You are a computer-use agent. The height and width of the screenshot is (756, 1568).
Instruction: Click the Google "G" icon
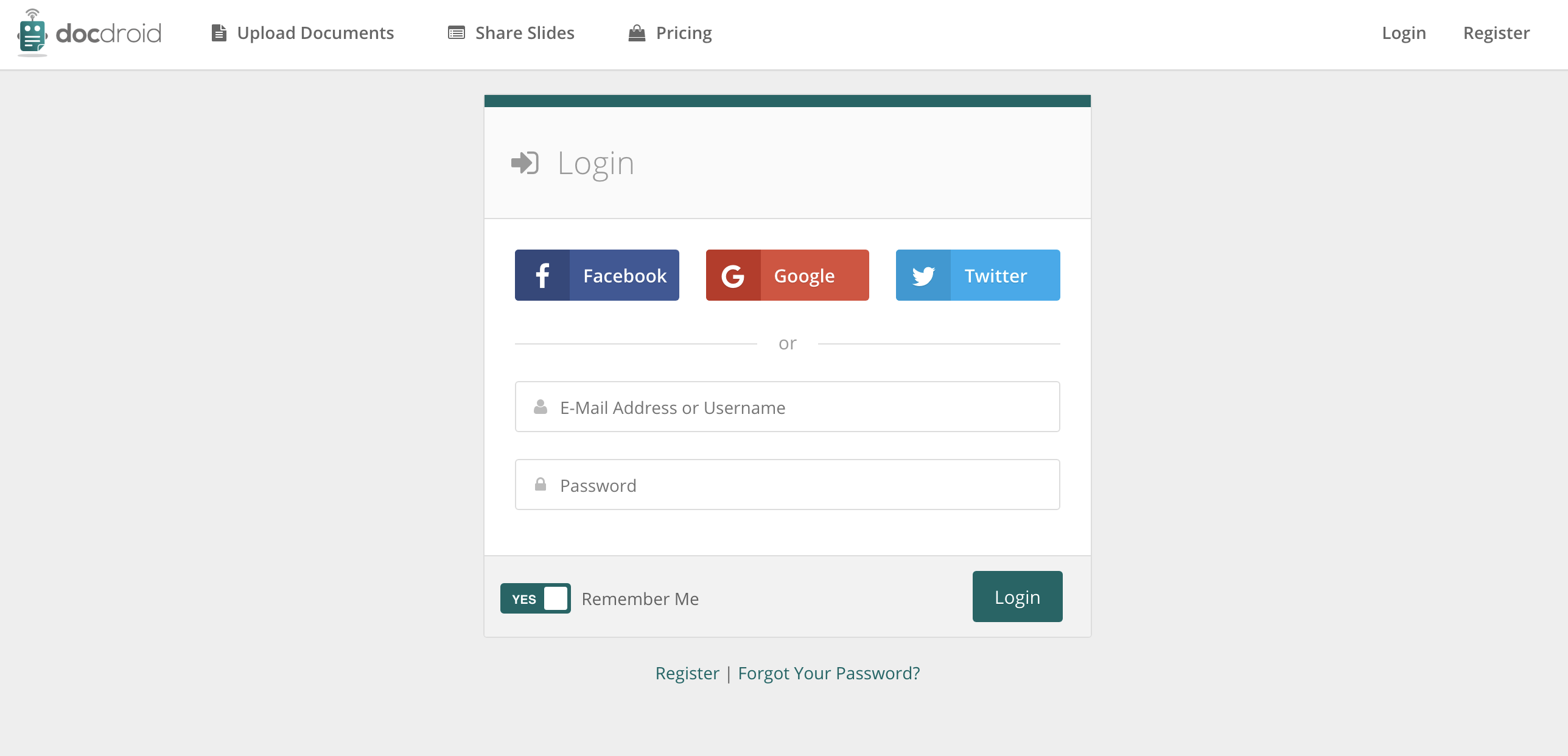click(733, 275)
